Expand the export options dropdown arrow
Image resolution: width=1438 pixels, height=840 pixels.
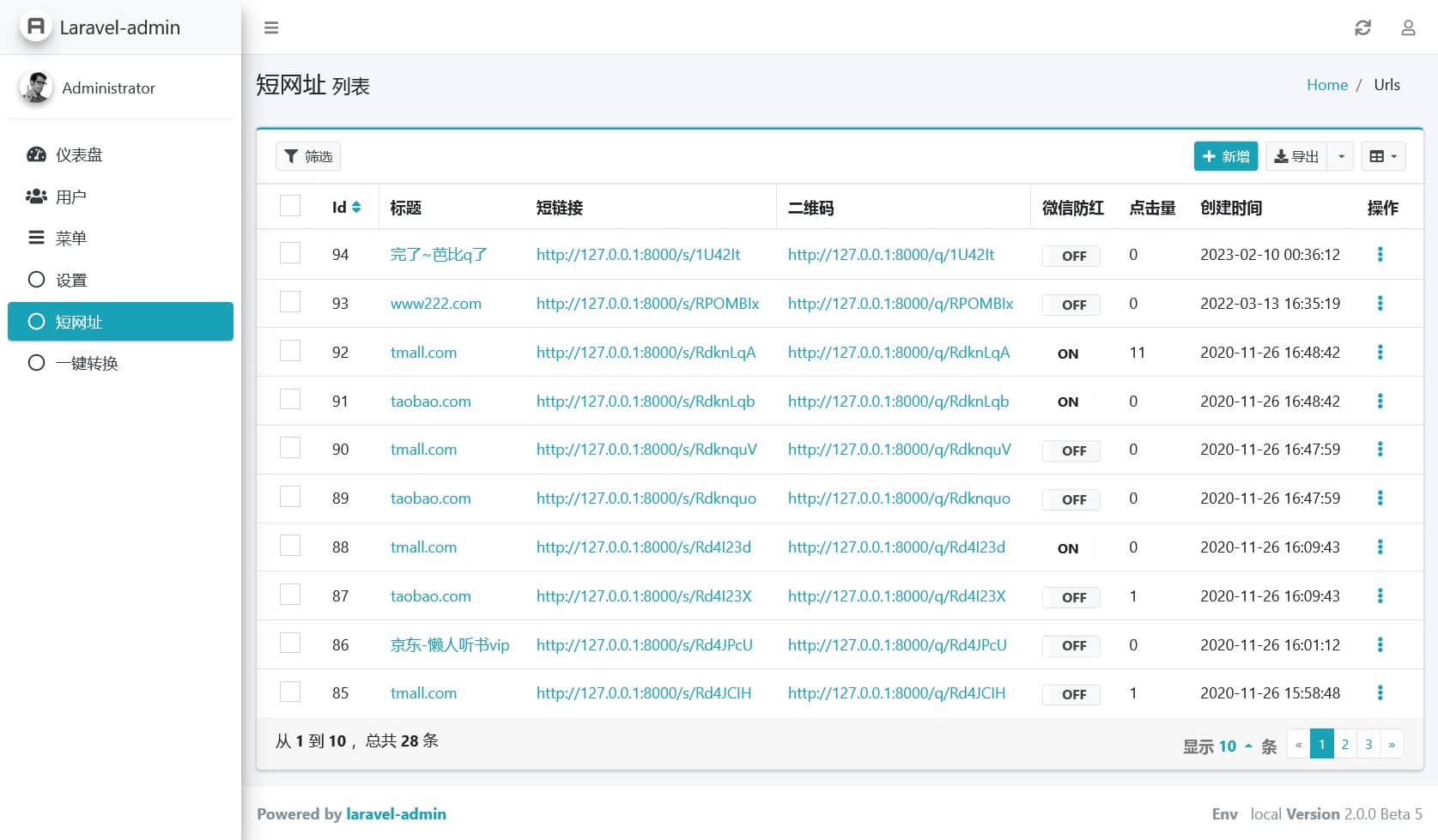tap(1340, 156)
